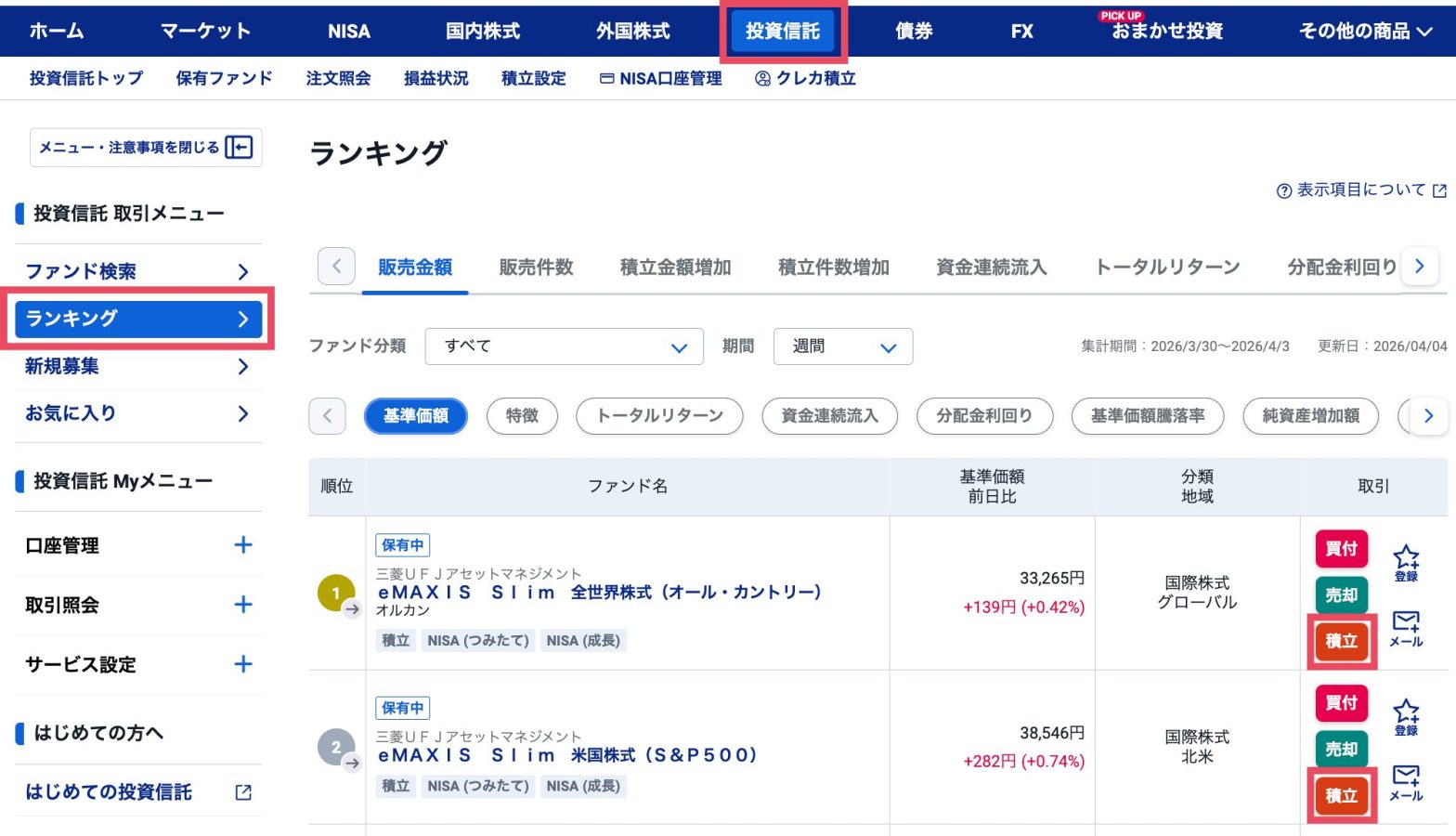
Task: Open the 期間 dropdown showing 週間
Action: 842,346
